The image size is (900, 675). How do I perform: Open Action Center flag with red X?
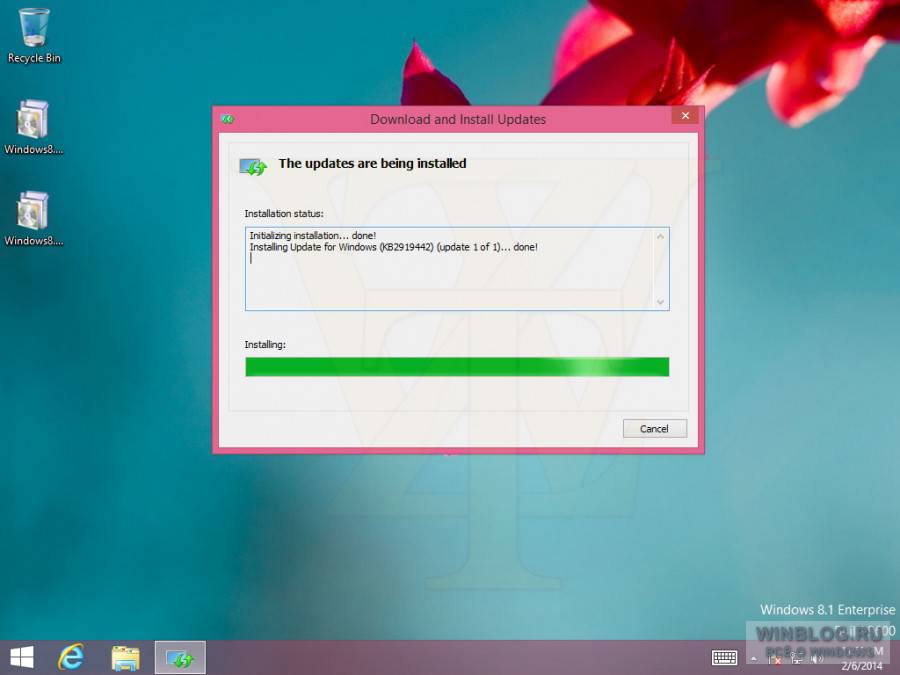coord(775,659)
